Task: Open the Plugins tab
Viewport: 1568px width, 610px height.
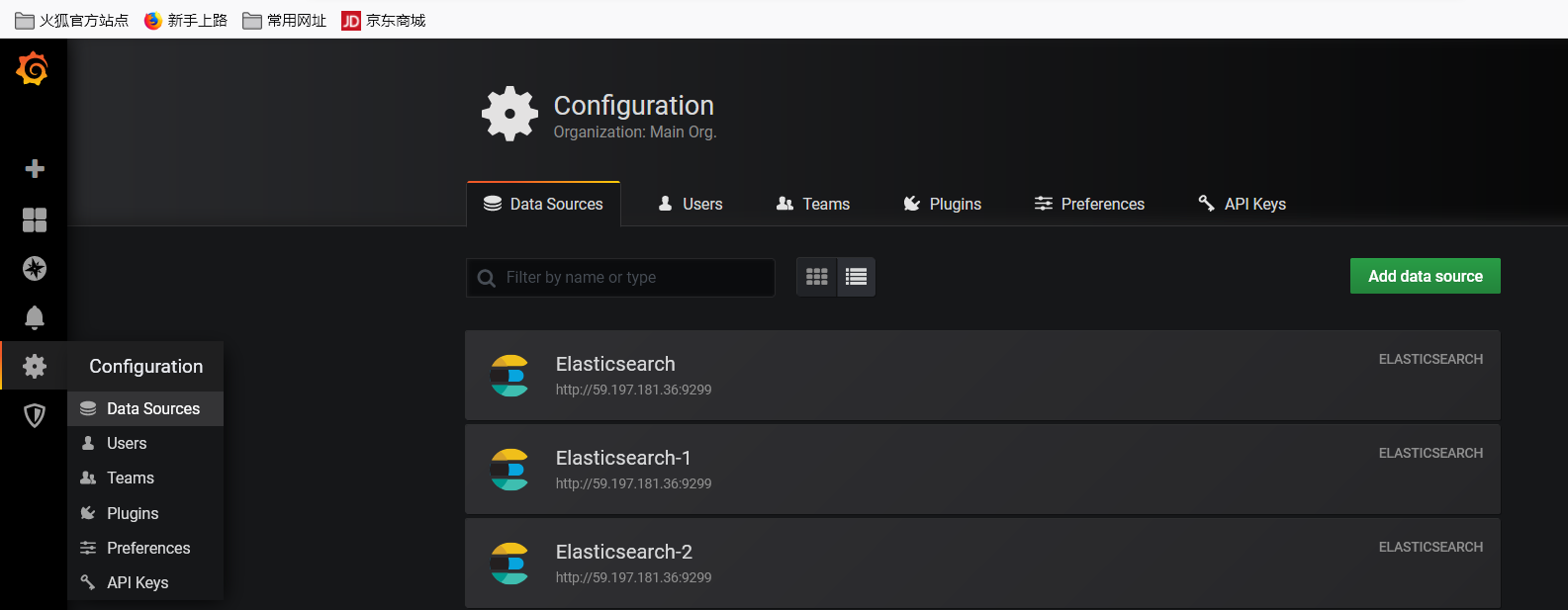Action: pos(942,204)
